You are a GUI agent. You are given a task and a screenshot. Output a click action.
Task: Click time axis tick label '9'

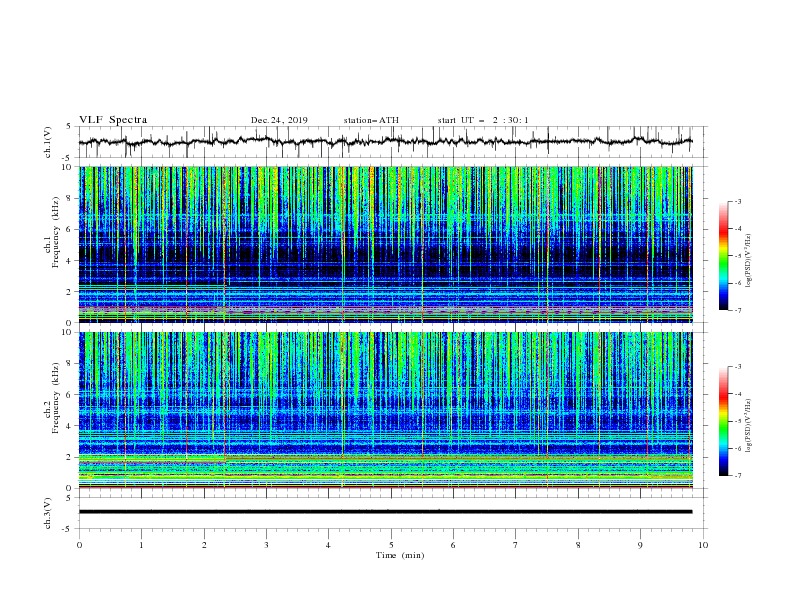click(640, 545)
